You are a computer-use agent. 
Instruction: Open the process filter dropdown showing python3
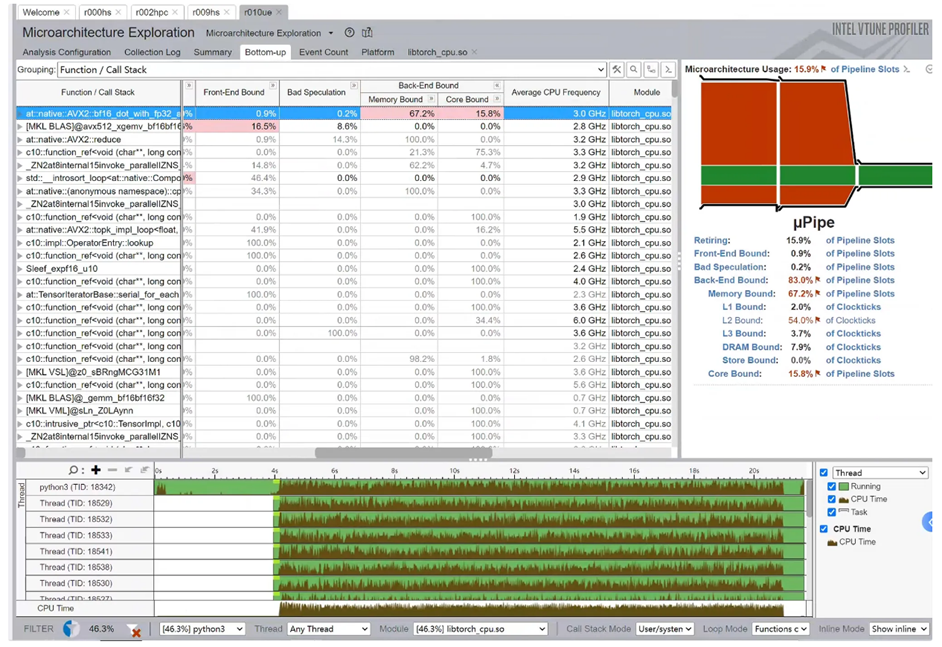tap(202, 629)
